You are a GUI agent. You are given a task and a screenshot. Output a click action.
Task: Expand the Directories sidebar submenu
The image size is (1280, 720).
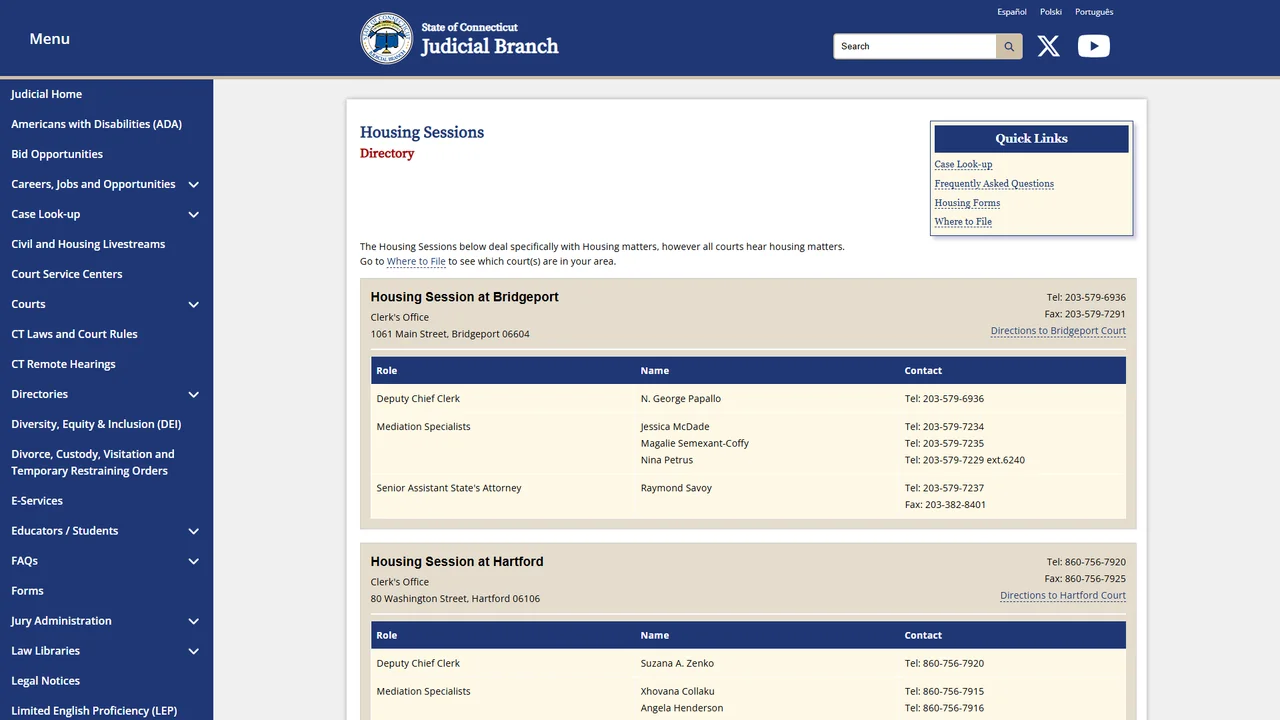pyautogui.click(x=194, y=394)
